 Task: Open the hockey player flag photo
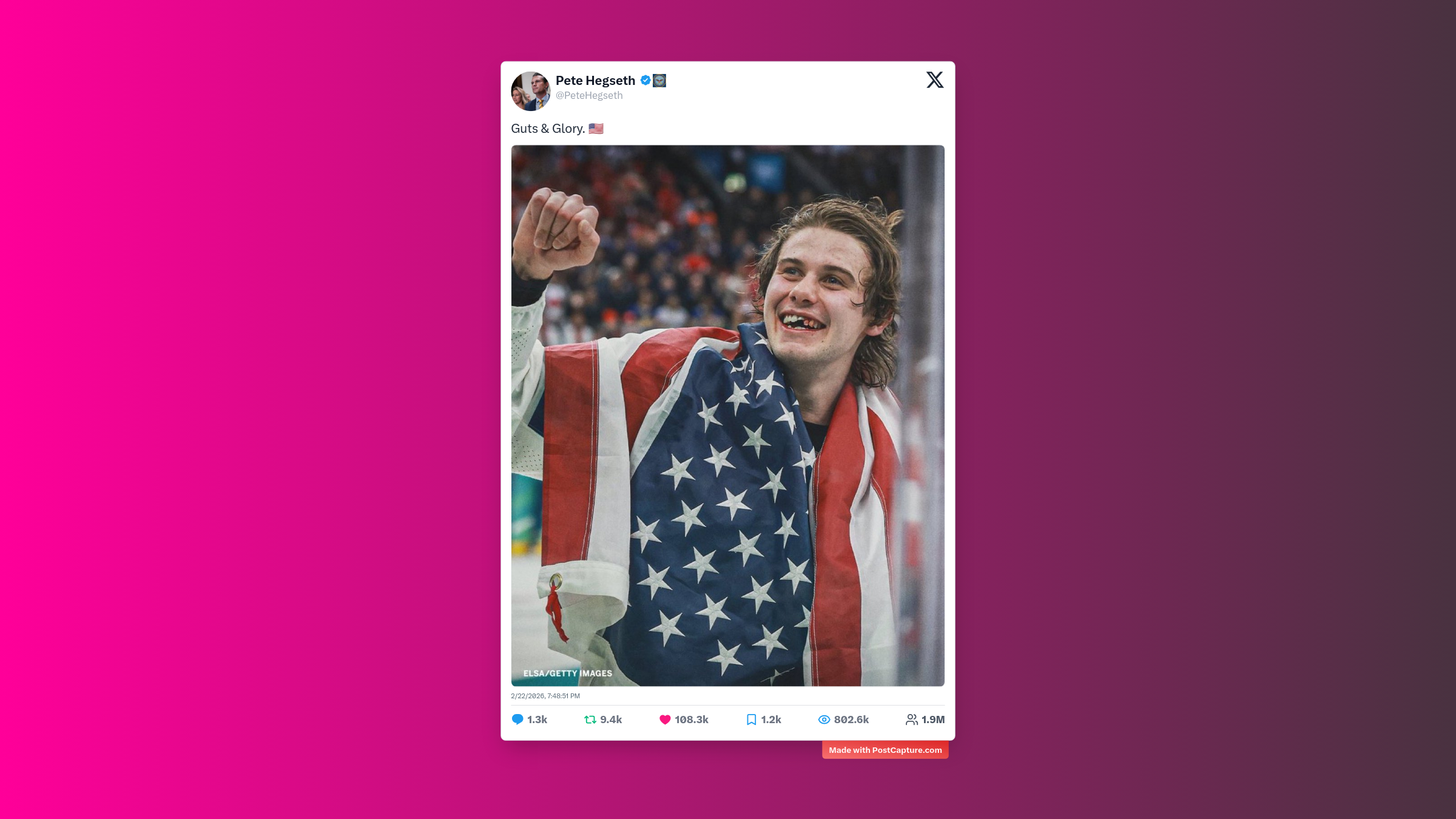(x=727, y=416)
